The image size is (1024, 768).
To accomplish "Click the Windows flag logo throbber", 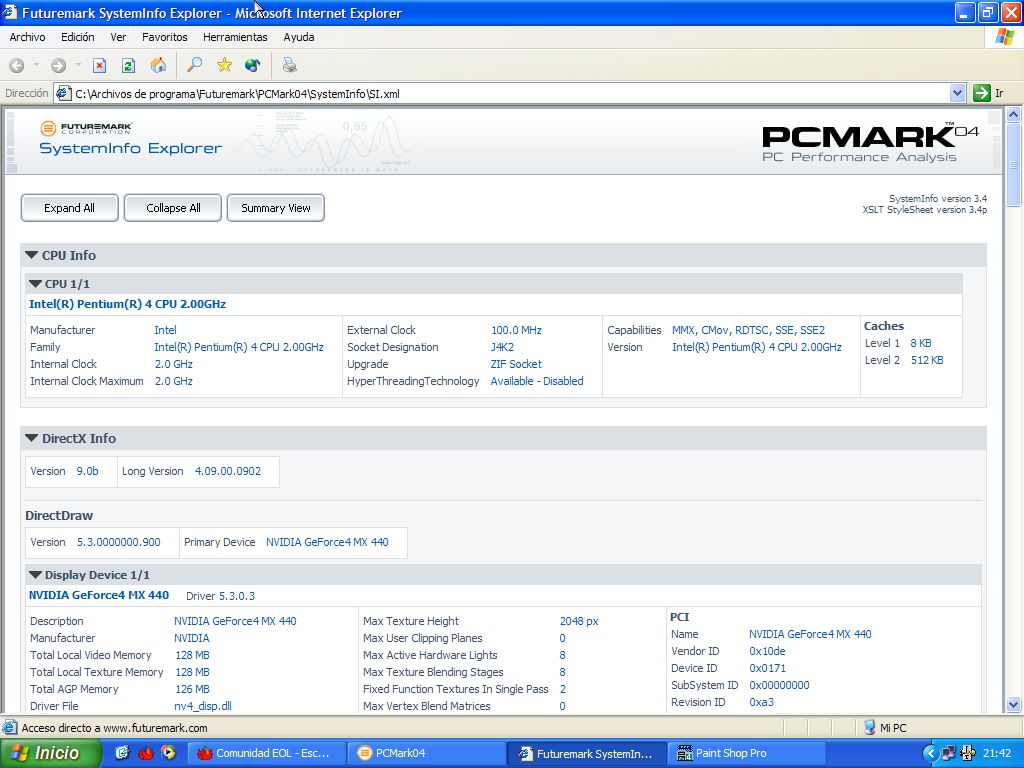I will point(1004,37).
